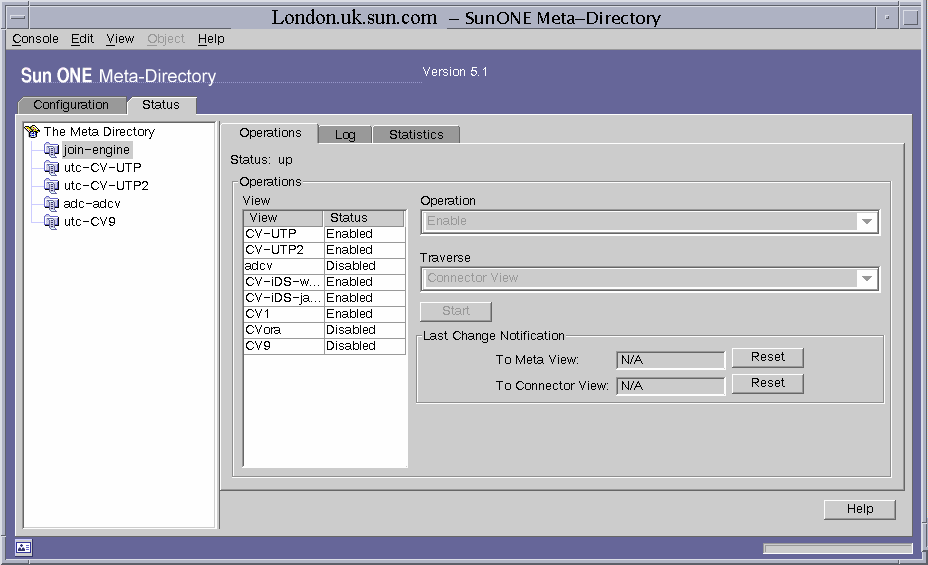
Task: Reset the To Connector View notification
Action: click(x=768, y=383)
